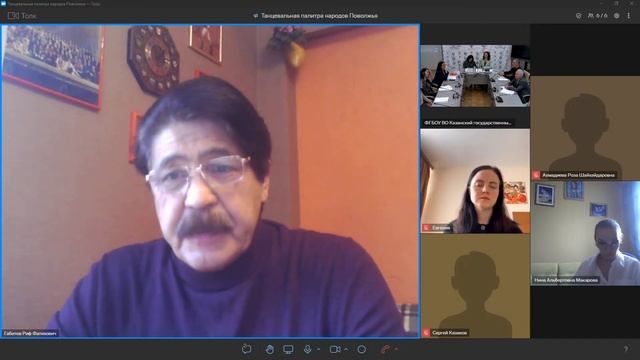Toggle the camera button

coord(335,349)
